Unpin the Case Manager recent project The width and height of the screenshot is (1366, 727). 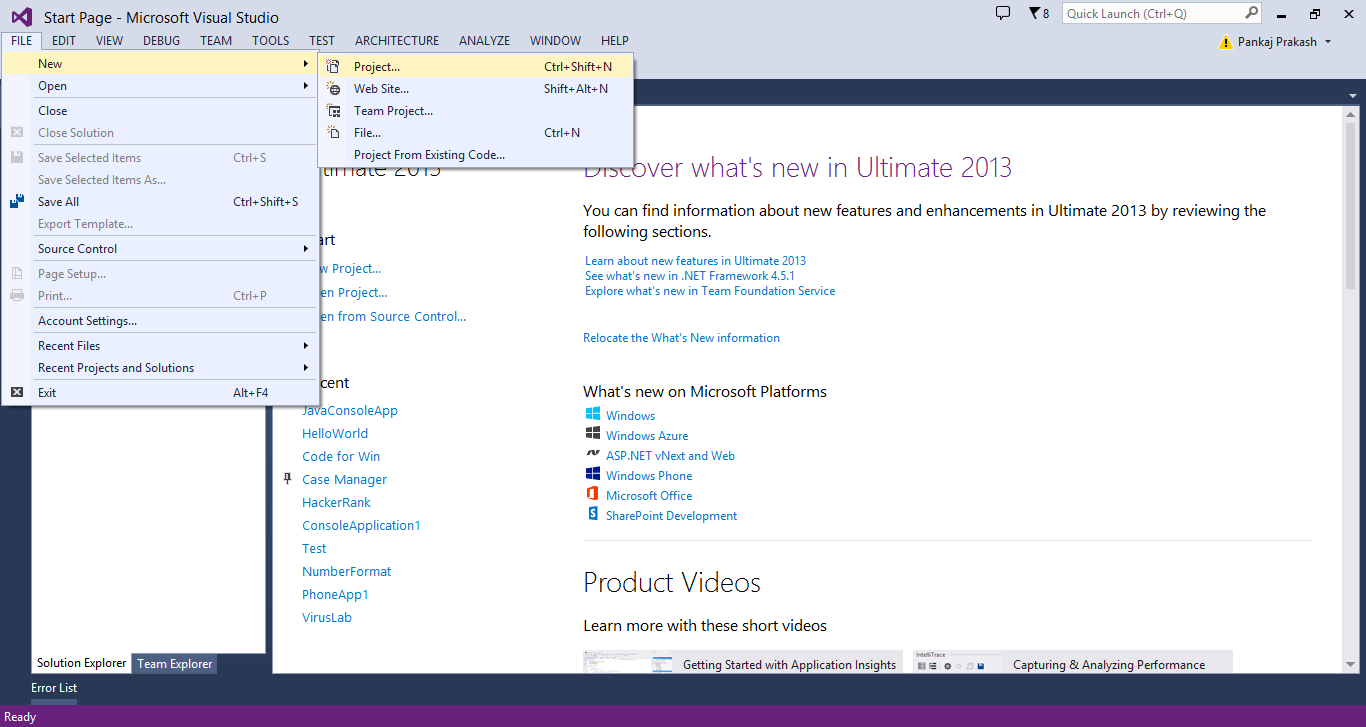(288, 479)
